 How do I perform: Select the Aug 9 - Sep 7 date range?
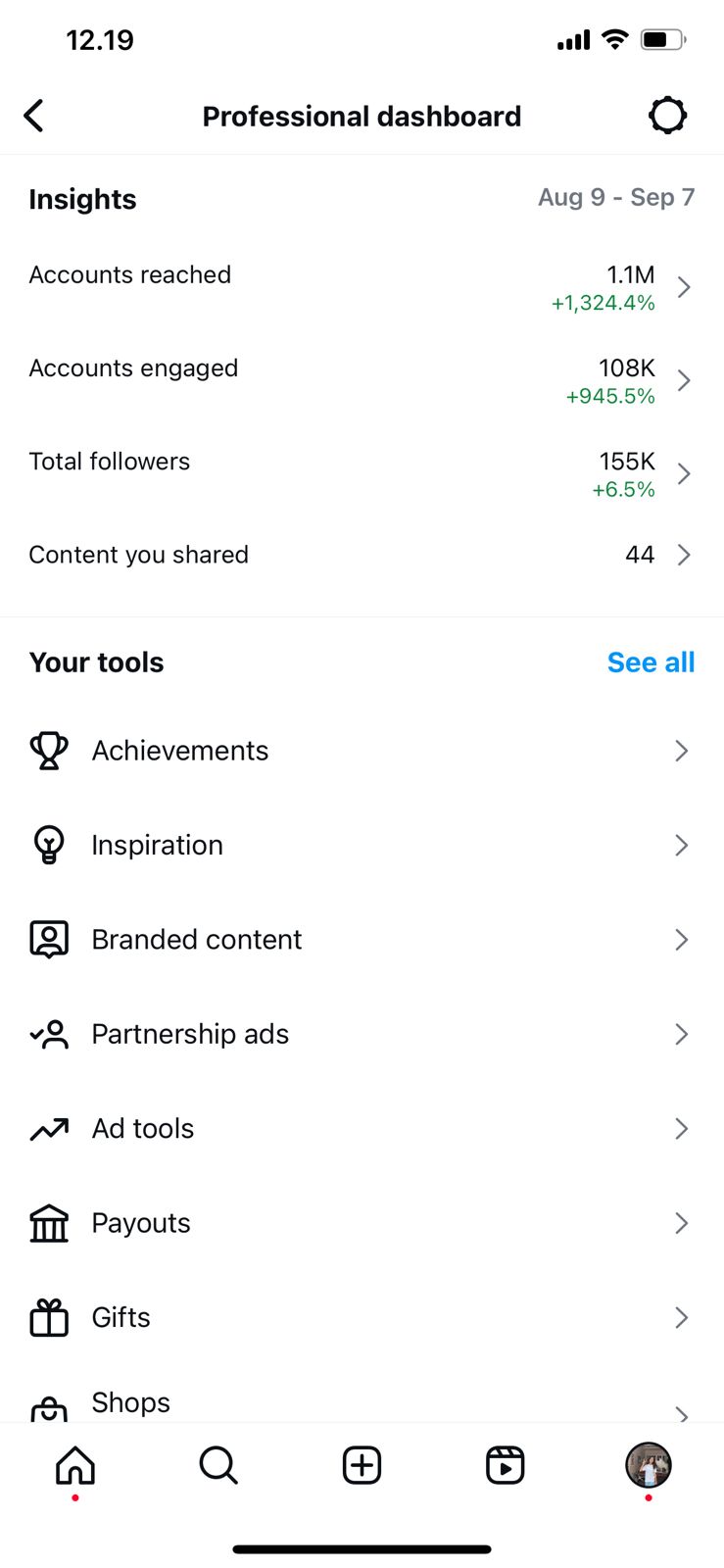615,198
